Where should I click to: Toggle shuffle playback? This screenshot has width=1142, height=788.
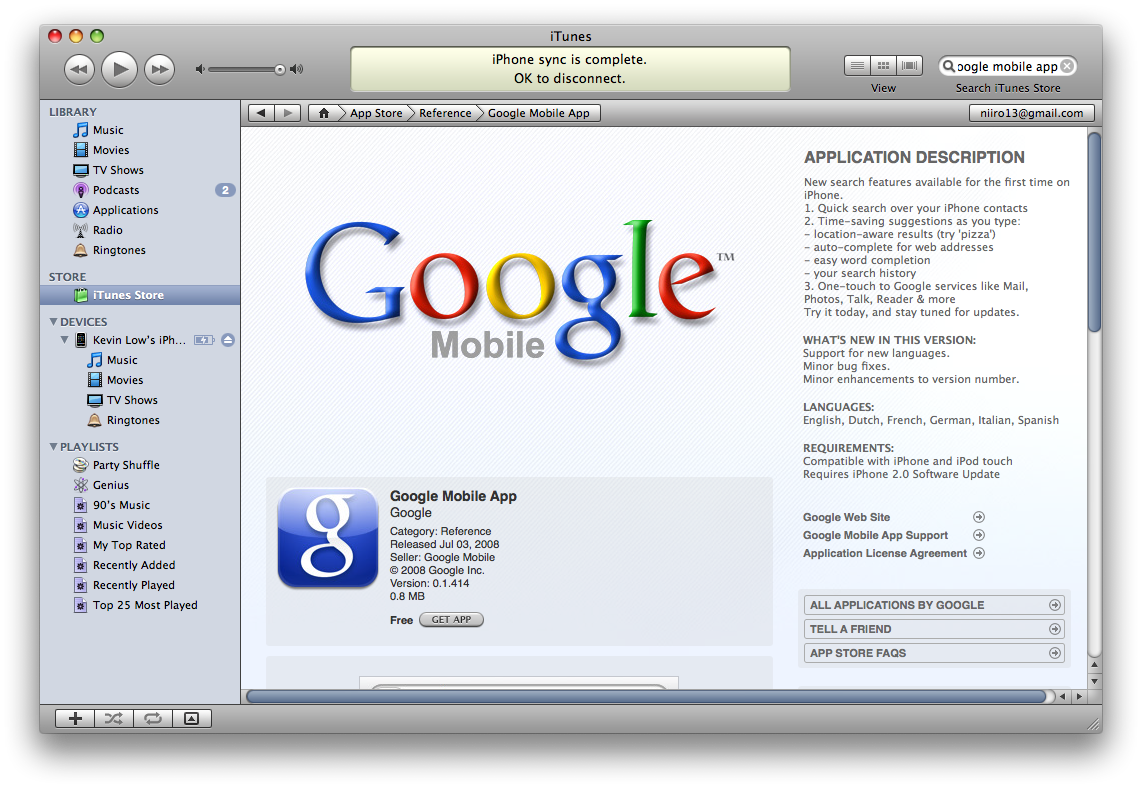click(114, 719)
